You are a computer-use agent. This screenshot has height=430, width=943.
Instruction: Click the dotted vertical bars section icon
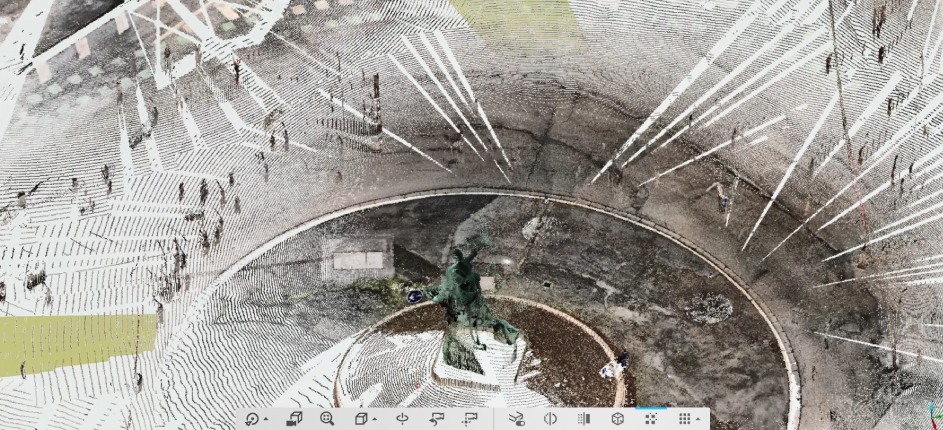click(x=583, y=419)
